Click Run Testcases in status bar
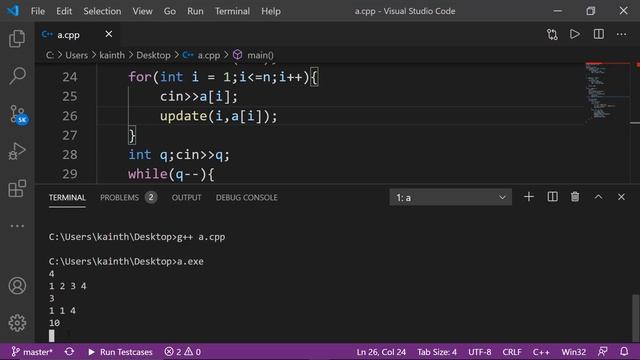 [120, 352]
